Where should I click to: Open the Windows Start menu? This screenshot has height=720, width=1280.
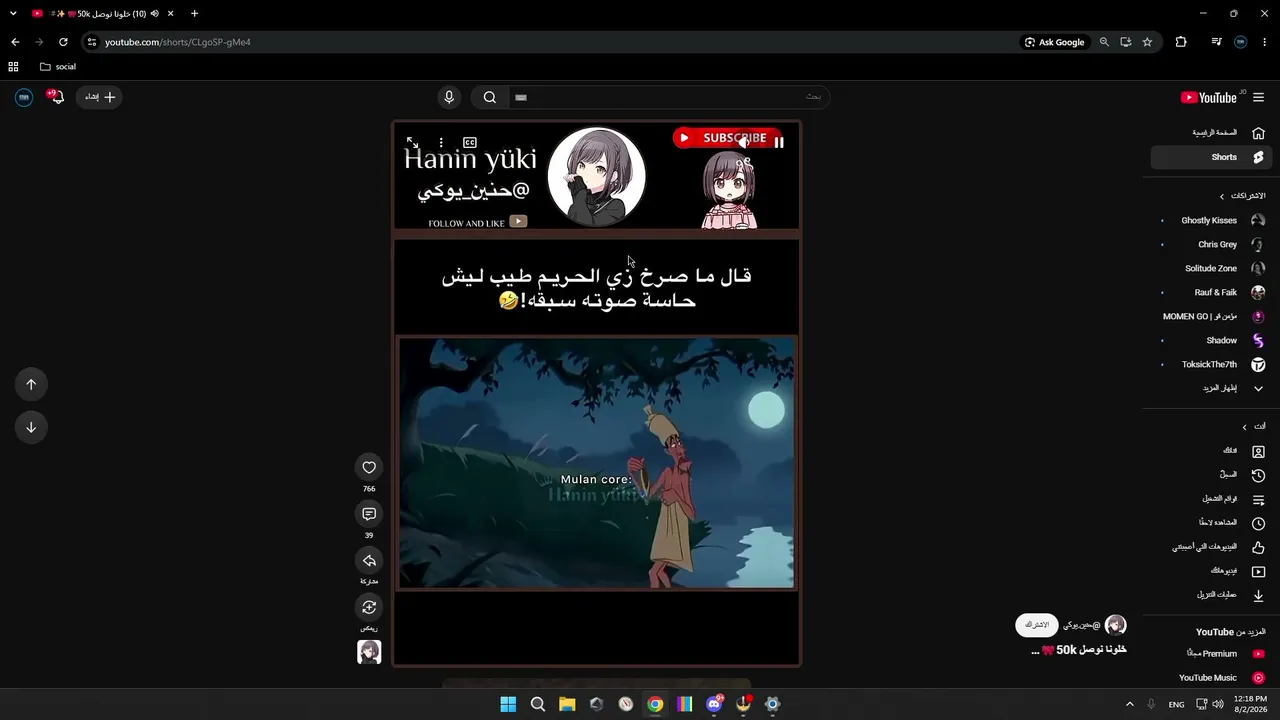(508, 704)
